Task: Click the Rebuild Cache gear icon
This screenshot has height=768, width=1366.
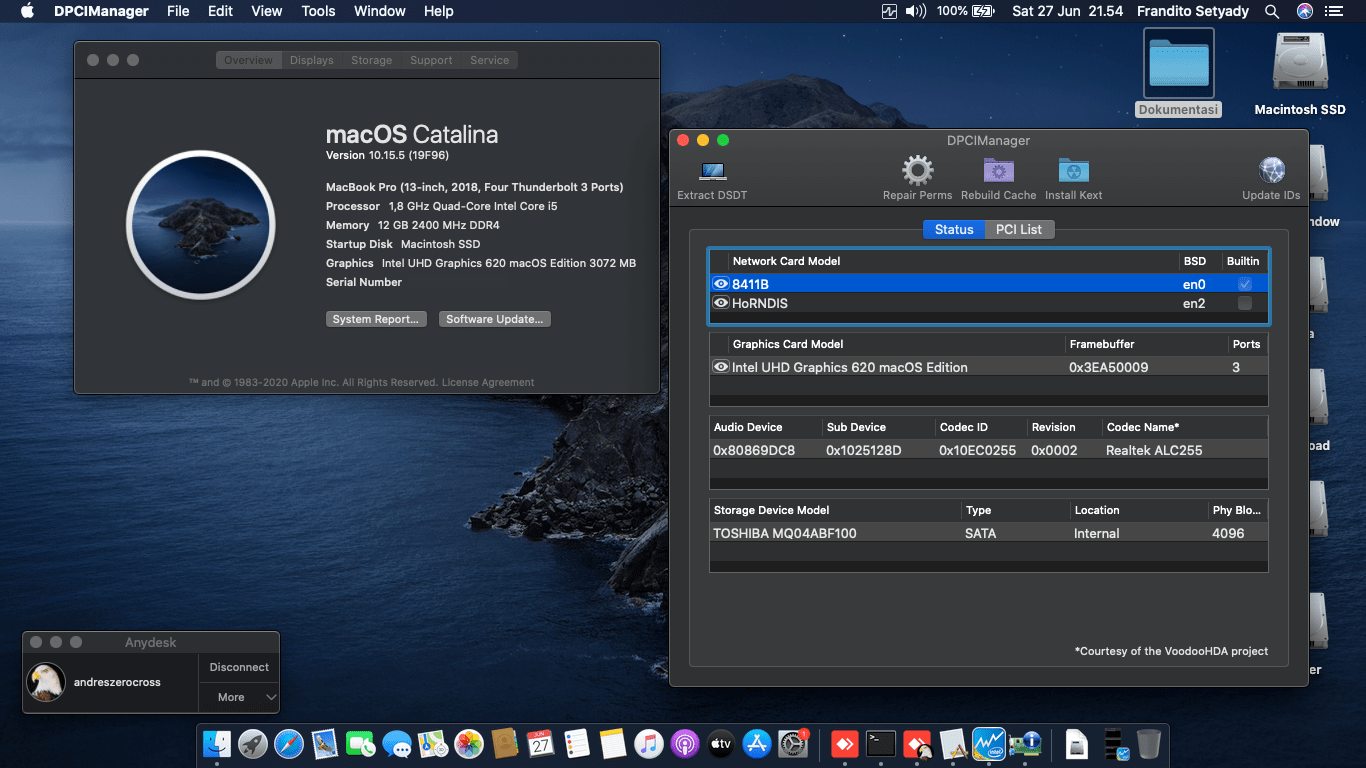Action: click(997, 172)
